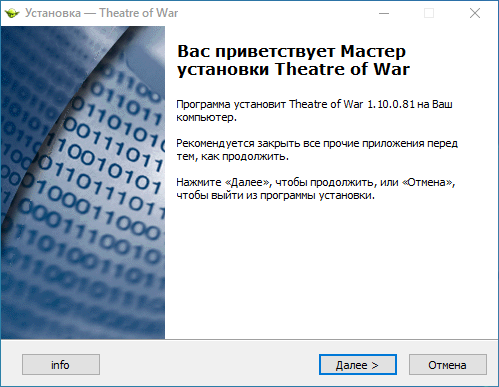The image size is (499, 387).
Task: Click the title text "Установка — Theatre of War"
Action: click(101, 13)
